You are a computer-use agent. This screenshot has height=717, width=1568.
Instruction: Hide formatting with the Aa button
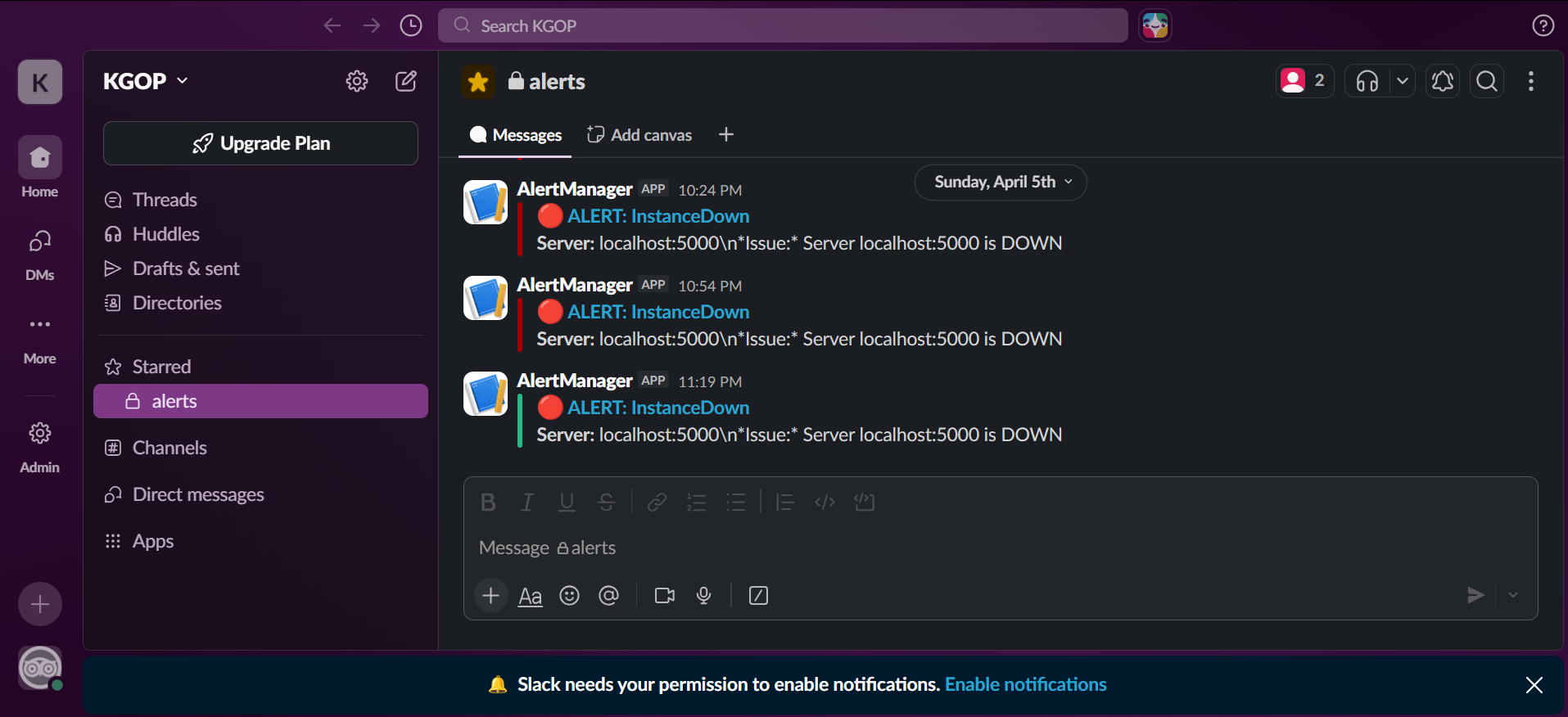531,596
